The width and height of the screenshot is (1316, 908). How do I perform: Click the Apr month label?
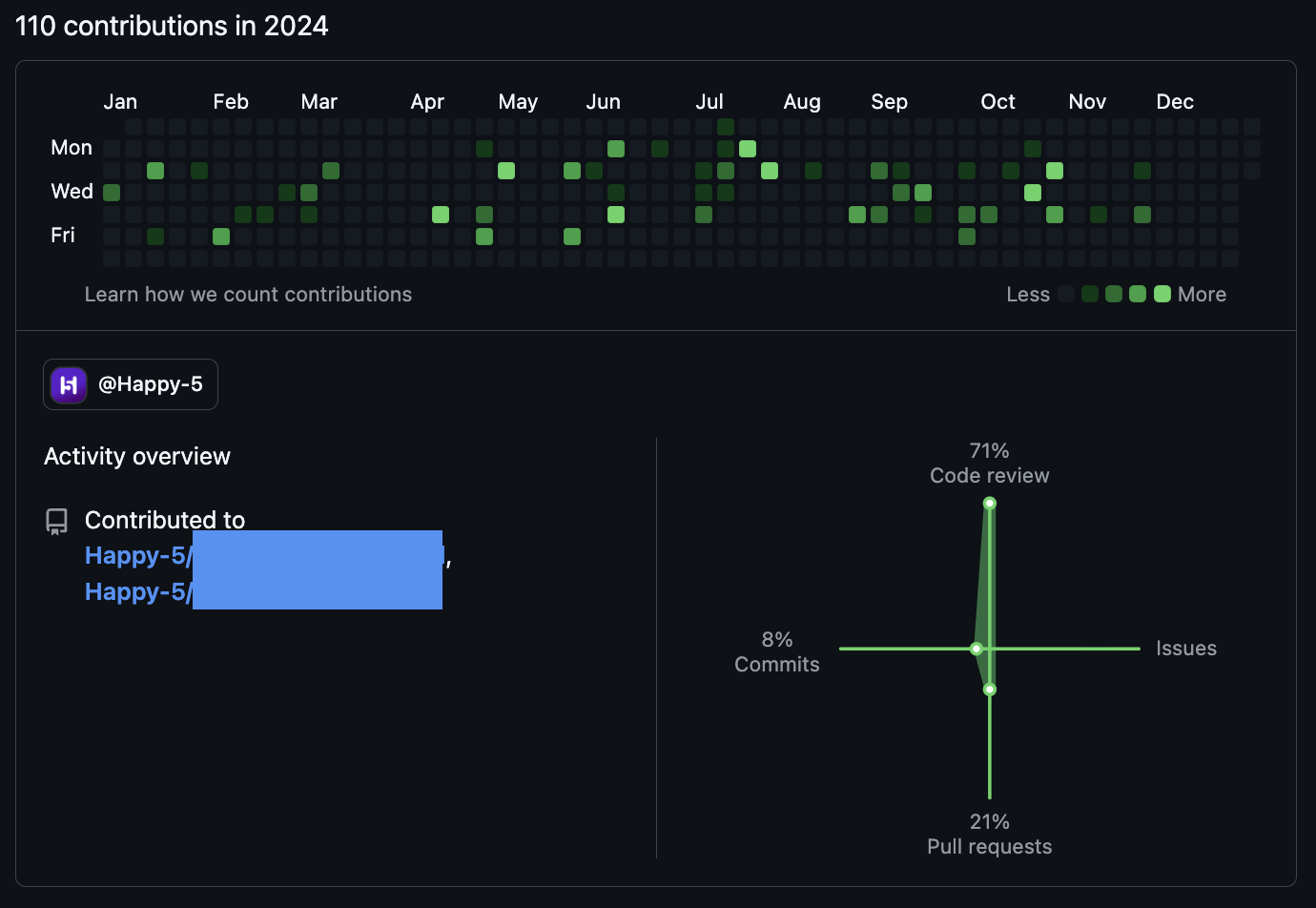click(427, 101)
